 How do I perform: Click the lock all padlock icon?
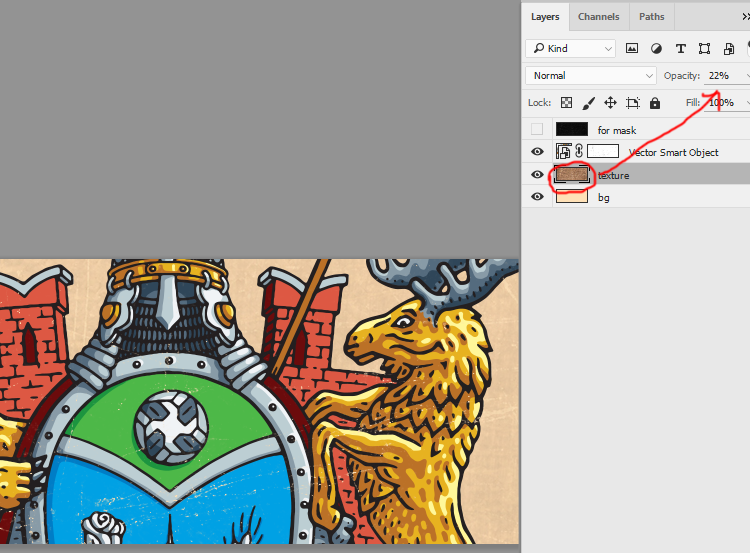(x=655, y=103)
